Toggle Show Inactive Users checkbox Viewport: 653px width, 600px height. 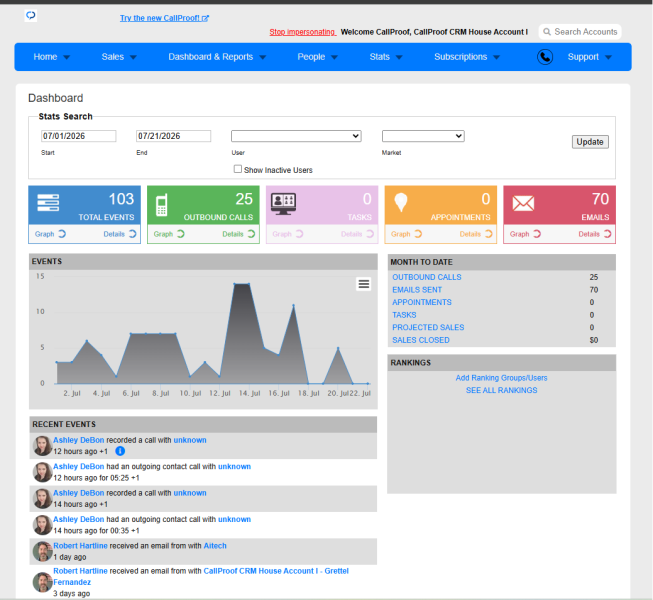[x=237, y=169]
